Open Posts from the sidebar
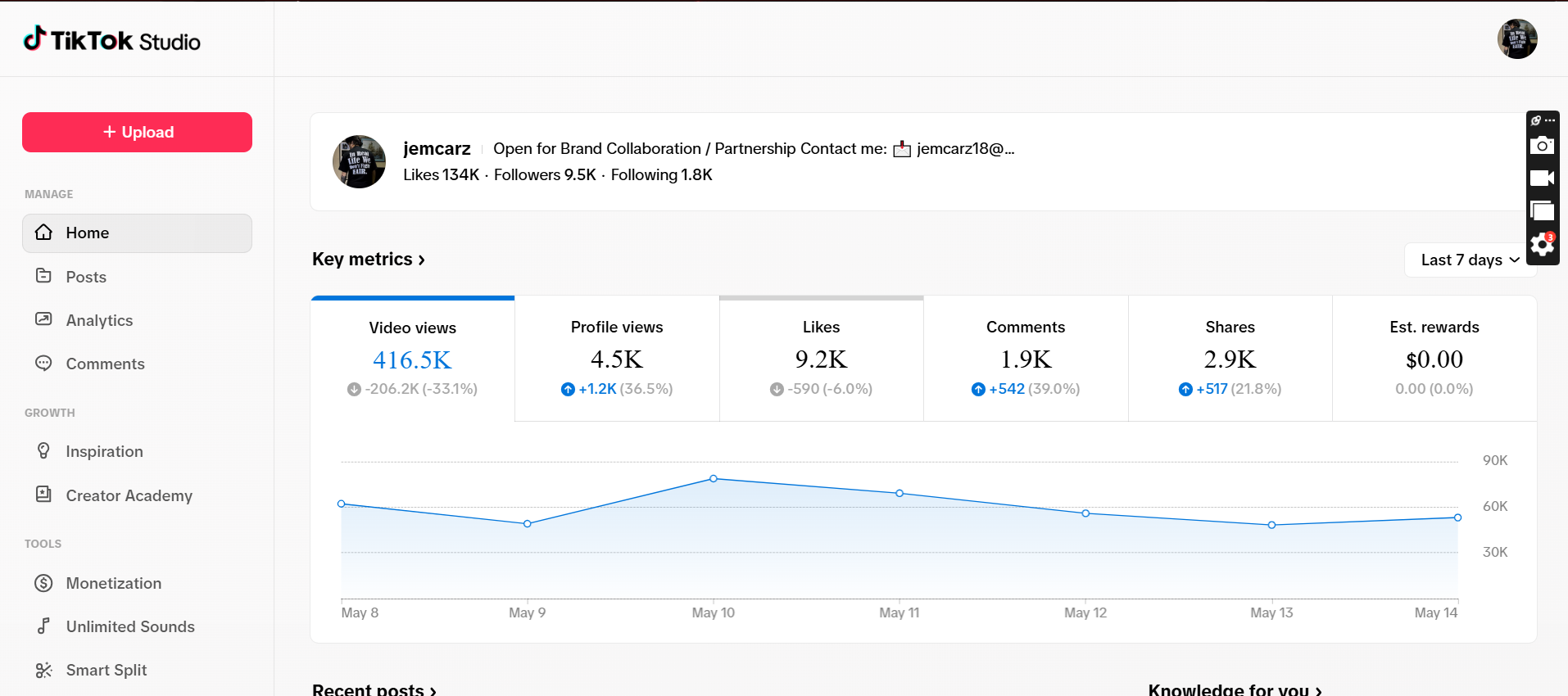 pyautogui.click(x=137, y=277)
